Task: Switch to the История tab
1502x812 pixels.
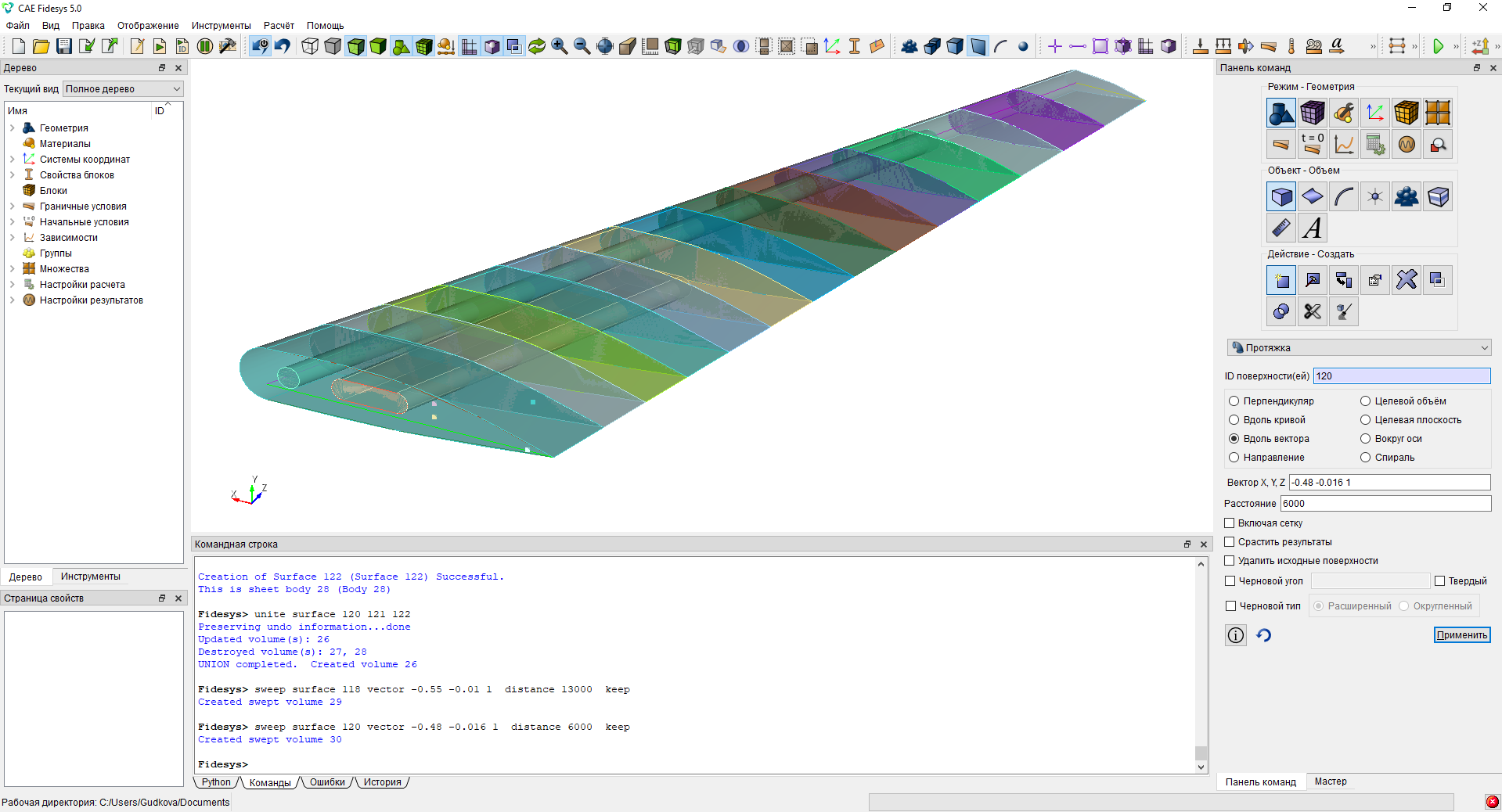Action: [382, 782]
